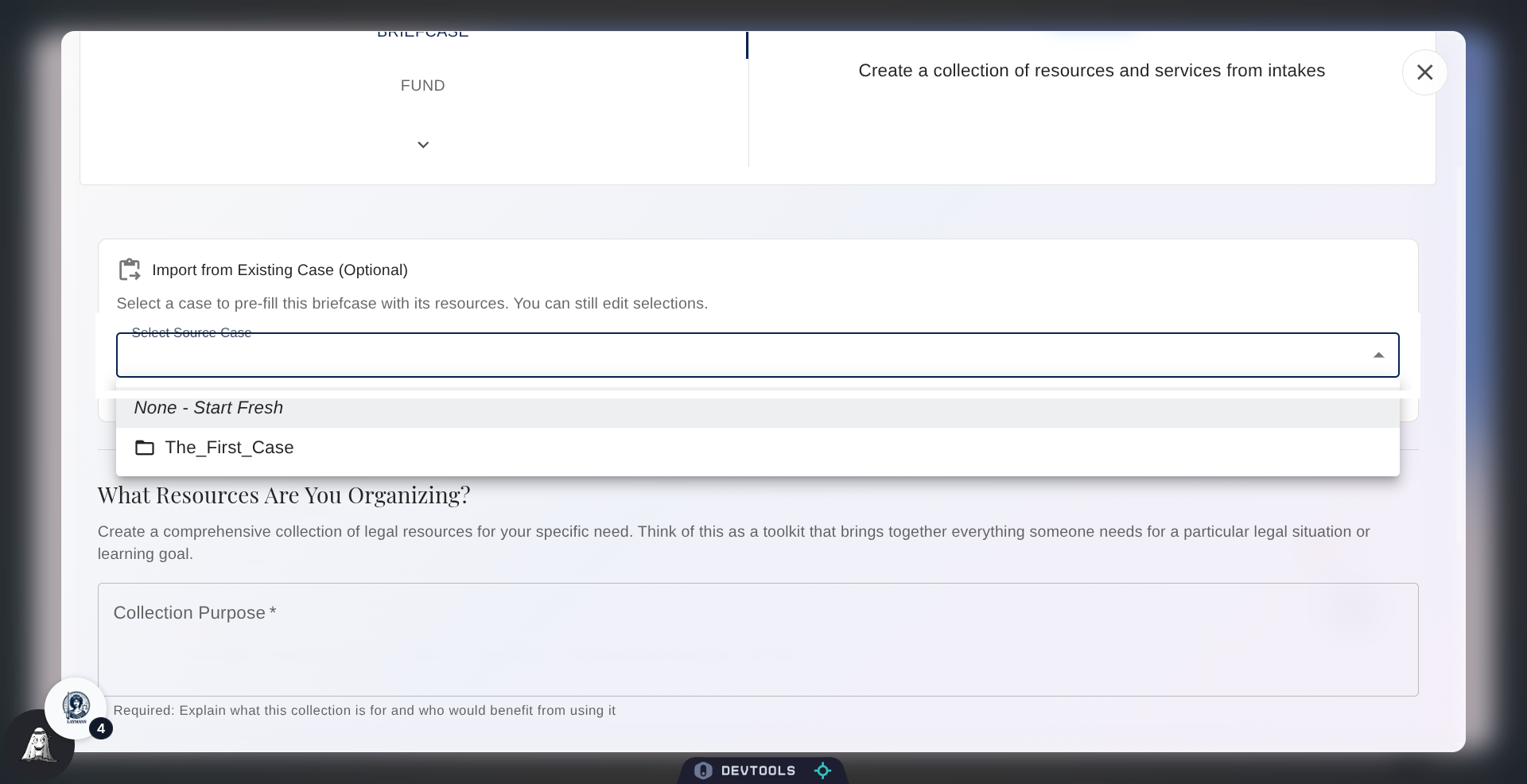Click the DEVTOOLS bar label
1527x784 pixels.
click(760, 770)
